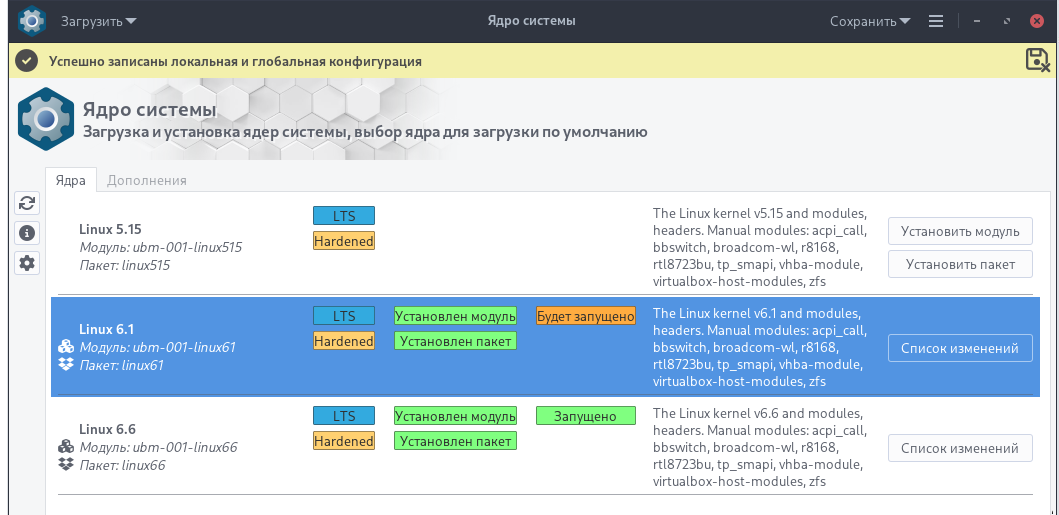Click the Linux kernel v6.6 description text
This screenshot has width=1059, height=515.
click(x=760, y=447)
